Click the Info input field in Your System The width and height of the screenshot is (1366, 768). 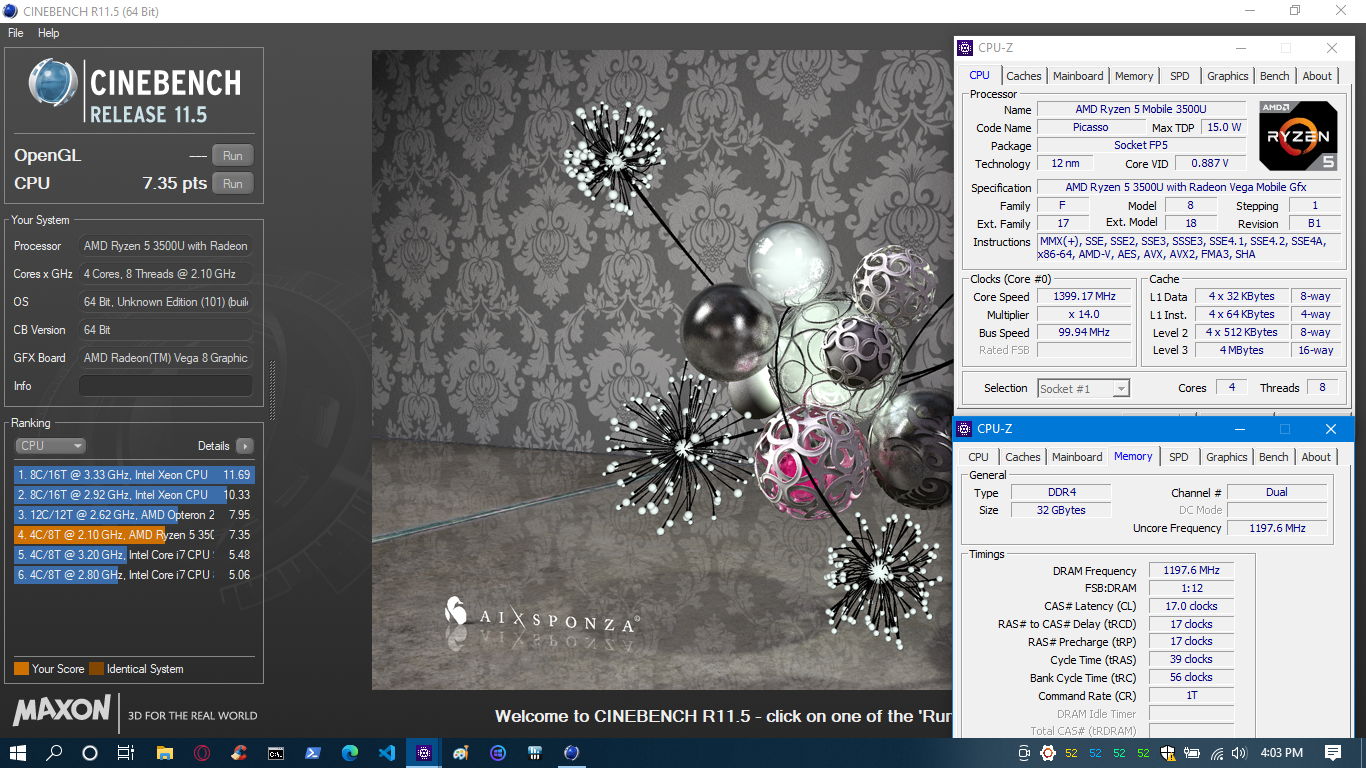pyautogui.click(x=166, y=386)
